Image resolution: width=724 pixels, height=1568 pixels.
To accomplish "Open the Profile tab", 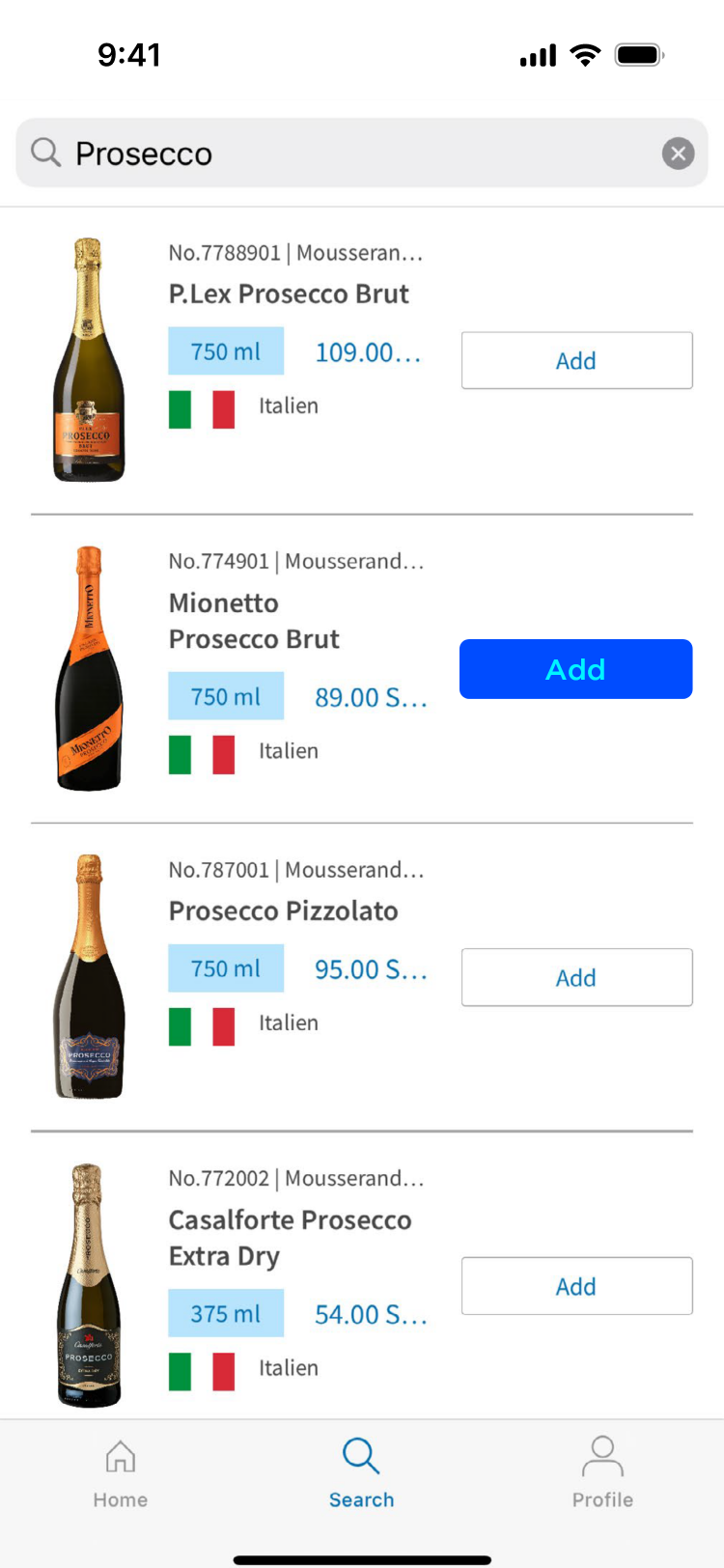I will pyautogui.click(x=602, y=1472).
